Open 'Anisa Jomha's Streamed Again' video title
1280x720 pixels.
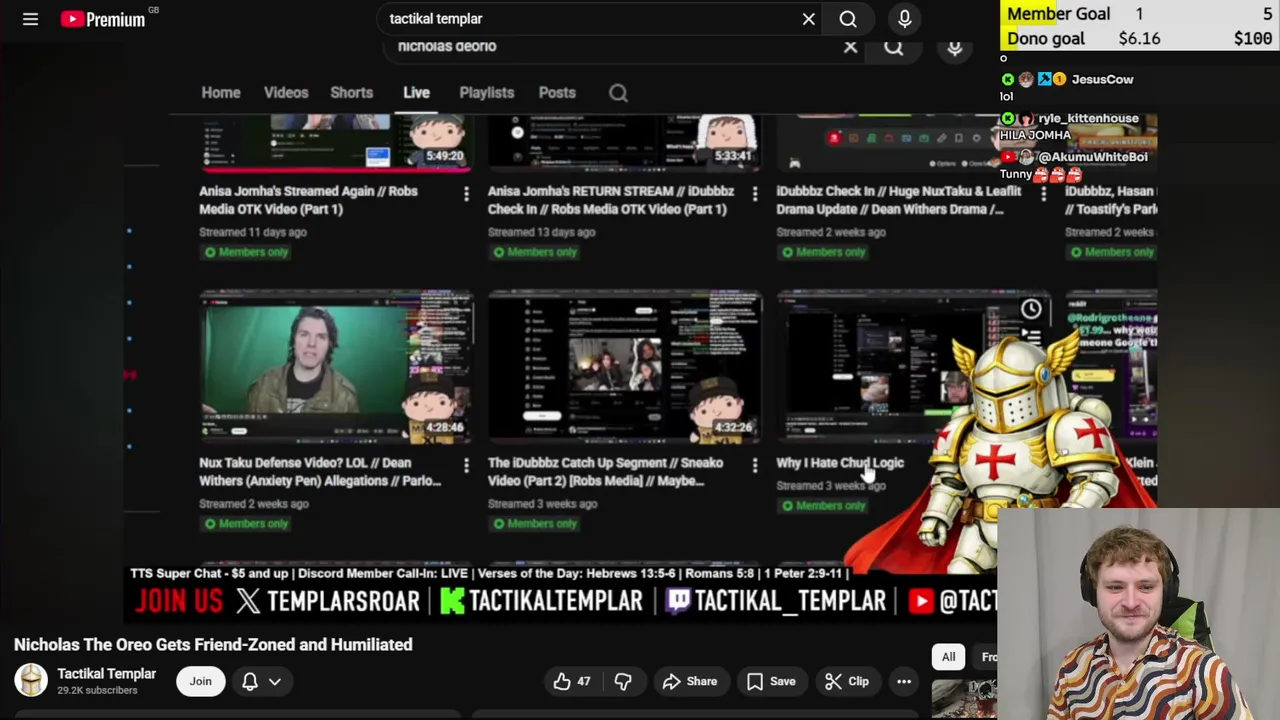(308, 200)
